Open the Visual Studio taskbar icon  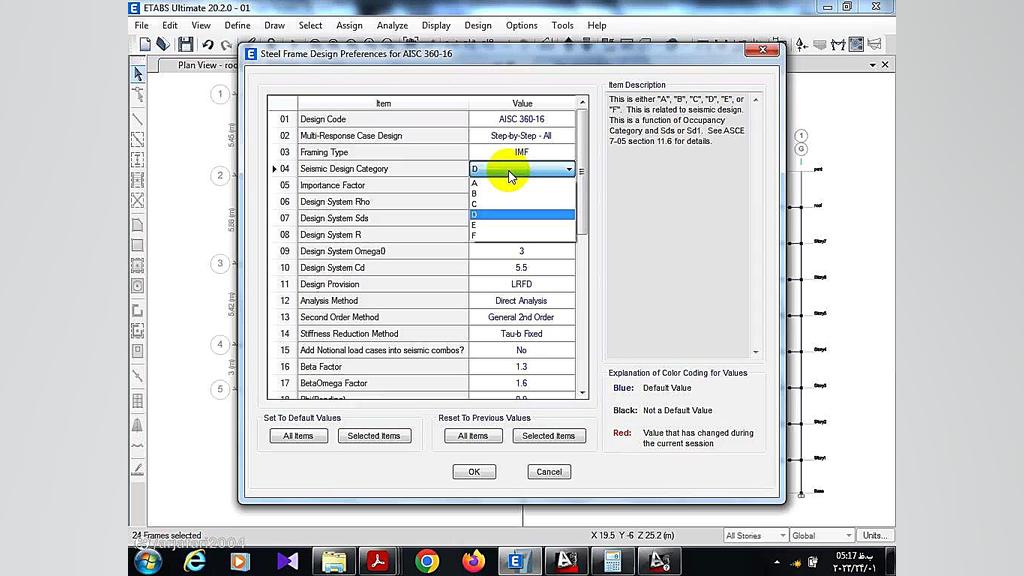click(287, 561)
